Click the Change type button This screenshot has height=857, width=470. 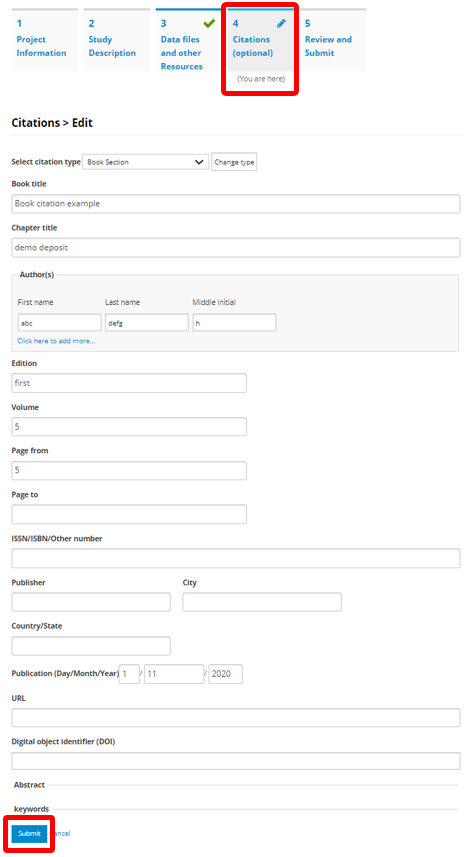pos(234,162)
